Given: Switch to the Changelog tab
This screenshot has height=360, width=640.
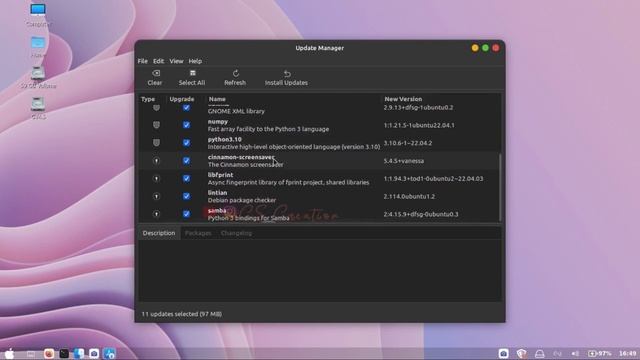Looking at the screenshot, I should [x=236, y=233].
